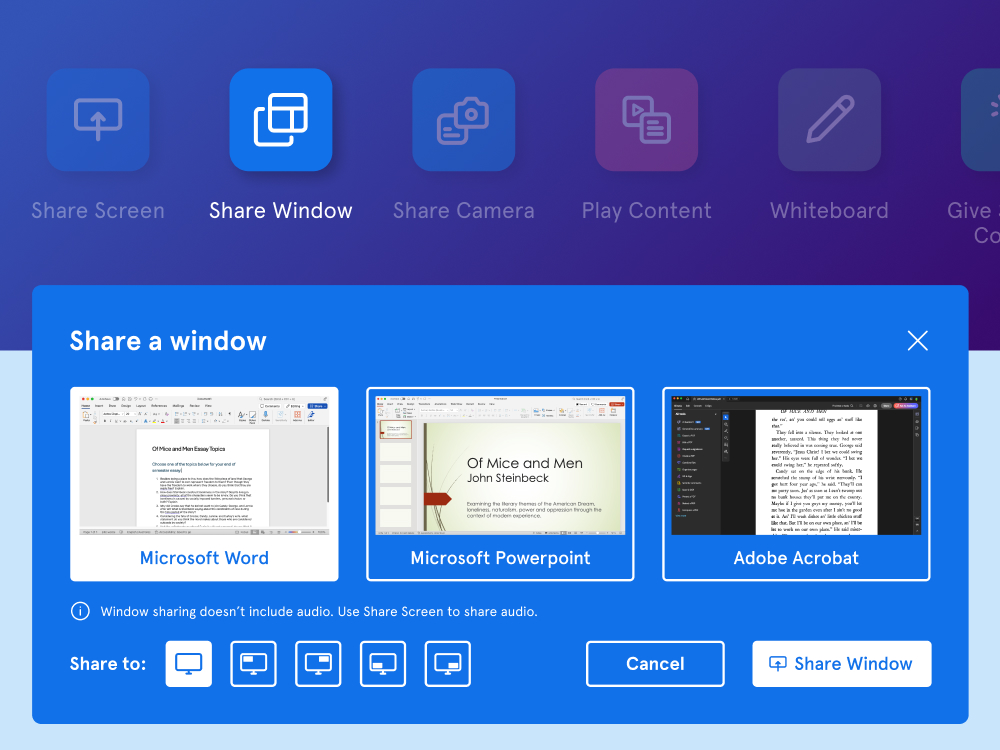Click the partially visible icon after Whiteboard
Screen dimensions: 1000x750
click(982, 120)
